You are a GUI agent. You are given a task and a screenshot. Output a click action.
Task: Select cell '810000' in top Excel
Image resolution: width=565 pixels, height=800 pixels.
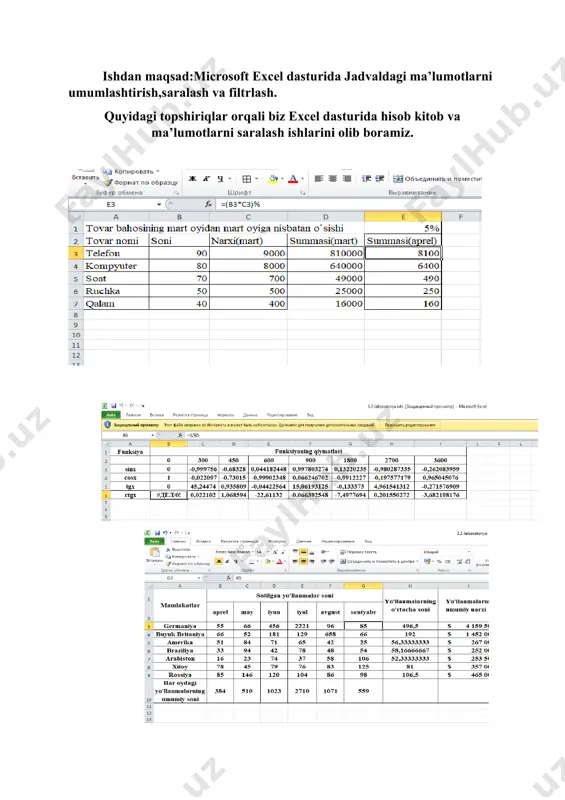coord(326,253)
